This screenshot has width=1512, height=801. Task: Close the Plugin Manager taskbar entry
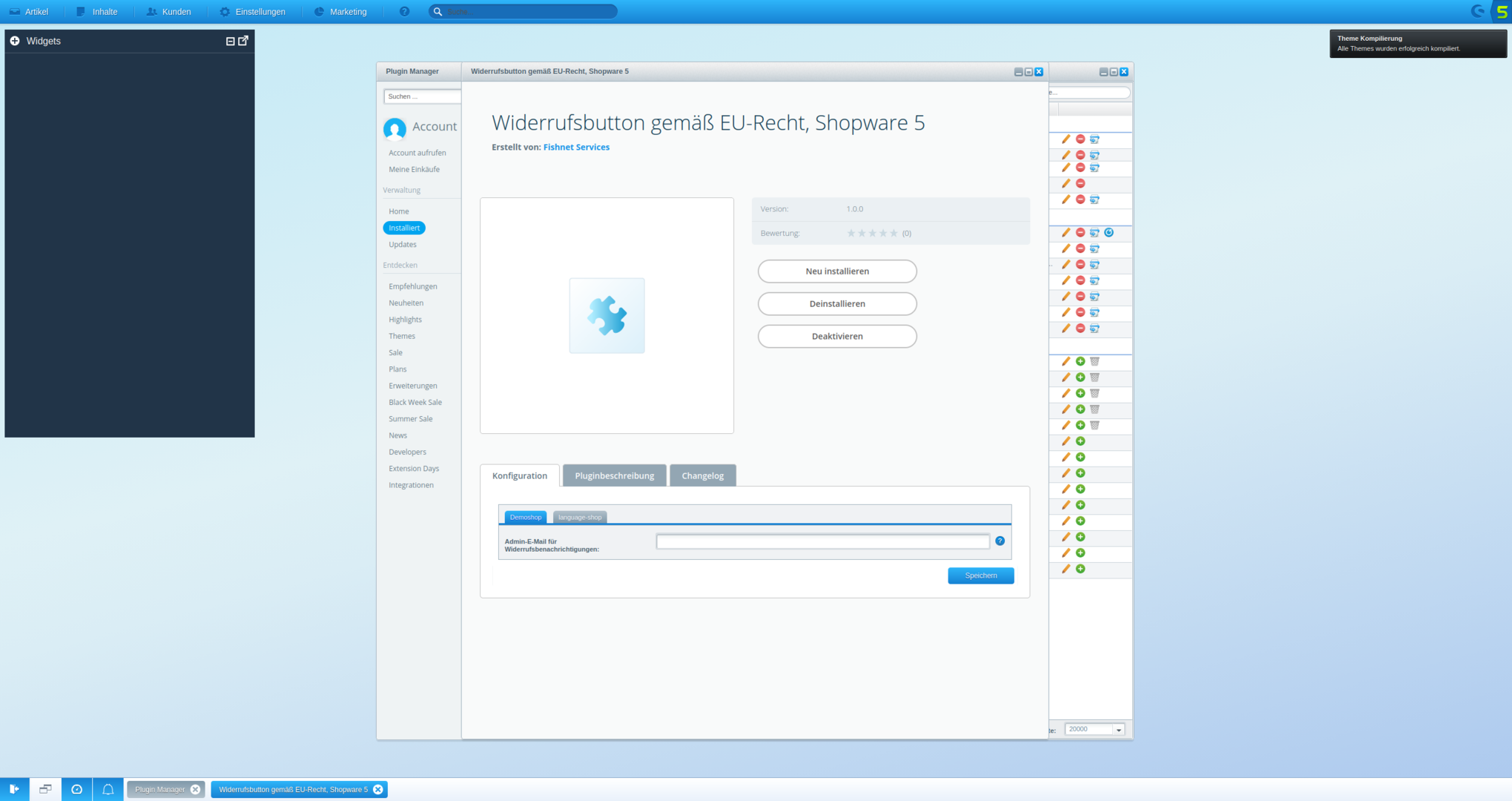pos(196,789)
